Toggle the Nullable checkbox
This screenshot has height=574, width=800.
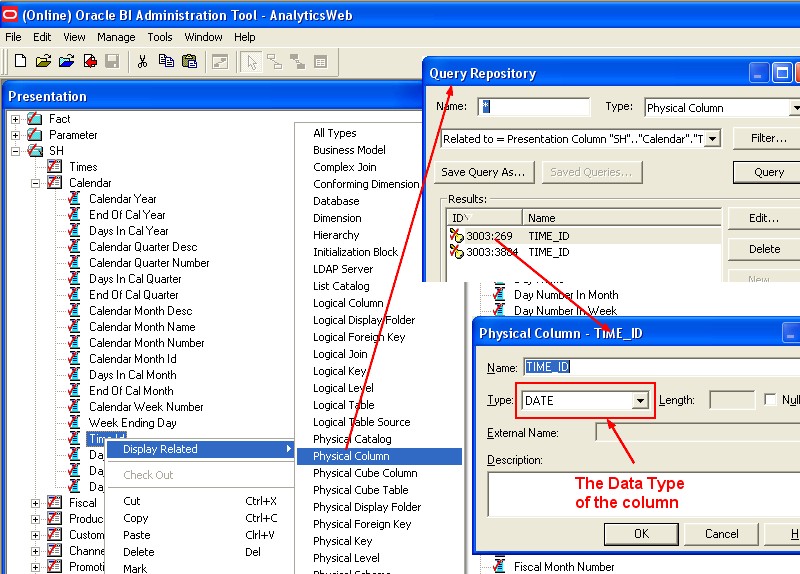pos(769,400)
